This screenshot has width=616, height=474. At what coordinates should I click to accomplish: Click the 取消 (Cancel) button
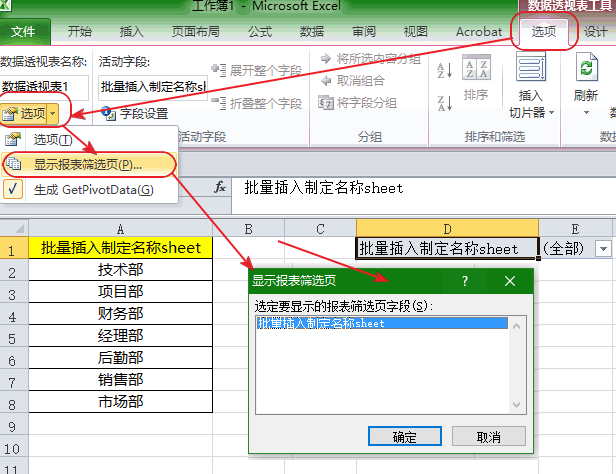click(x=487, y=437)
